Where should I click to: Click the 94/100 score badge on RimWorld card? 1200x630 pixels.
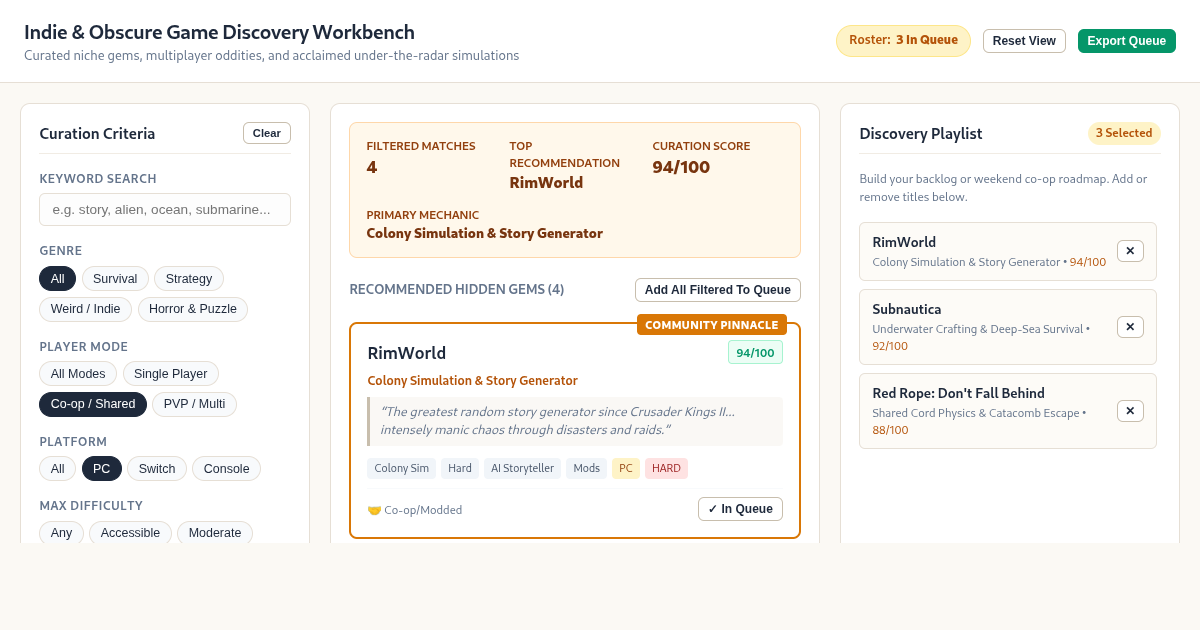coord(755,352)
